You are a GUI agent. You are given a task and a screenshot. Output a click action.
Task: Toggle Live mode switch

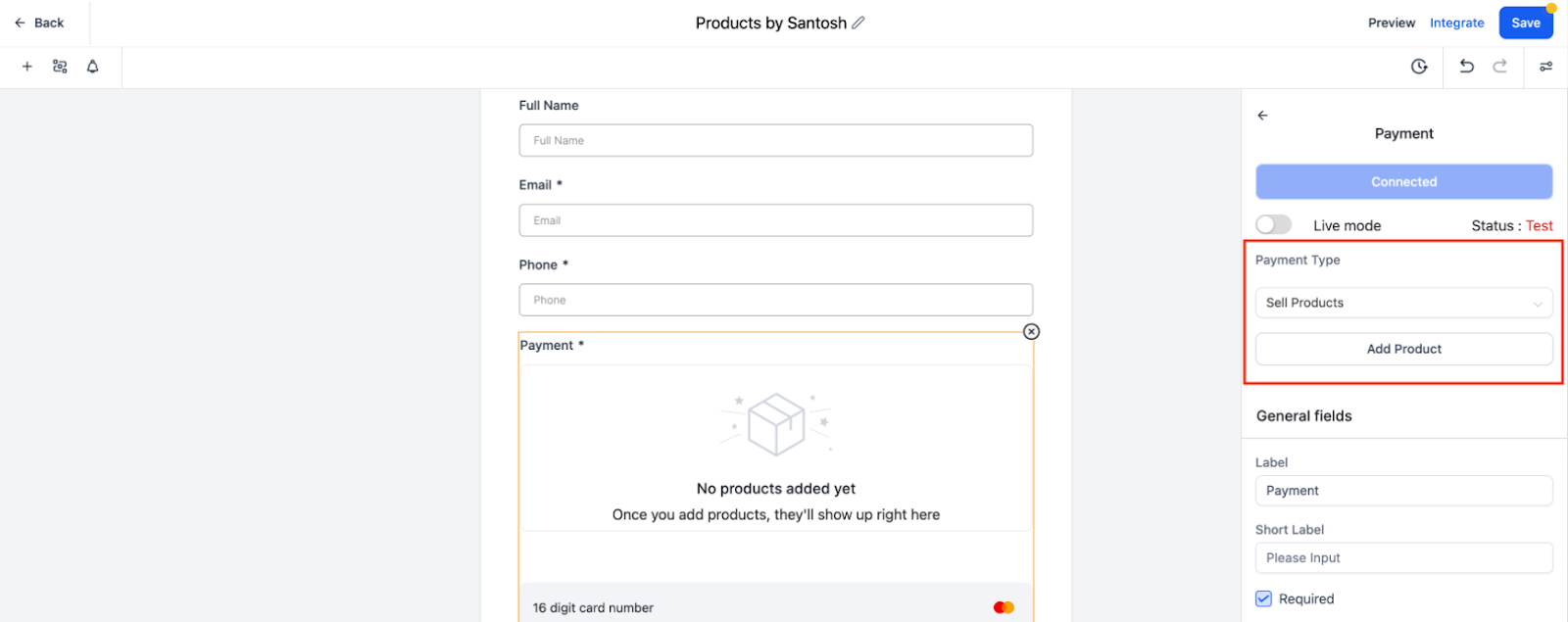click(1274, 225)
